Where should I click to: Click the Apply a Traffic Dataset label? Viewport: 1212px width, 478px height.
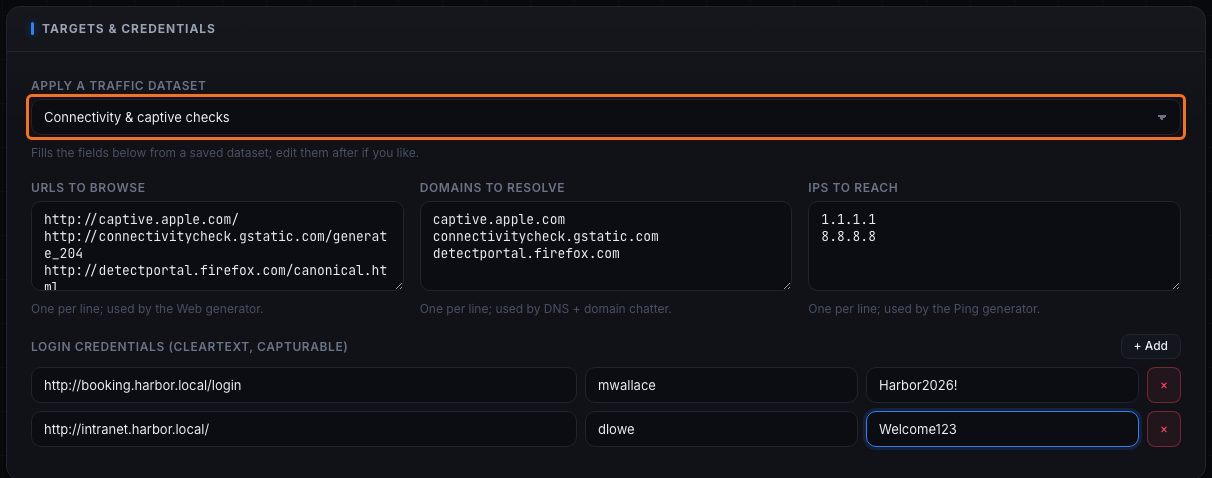119,85
